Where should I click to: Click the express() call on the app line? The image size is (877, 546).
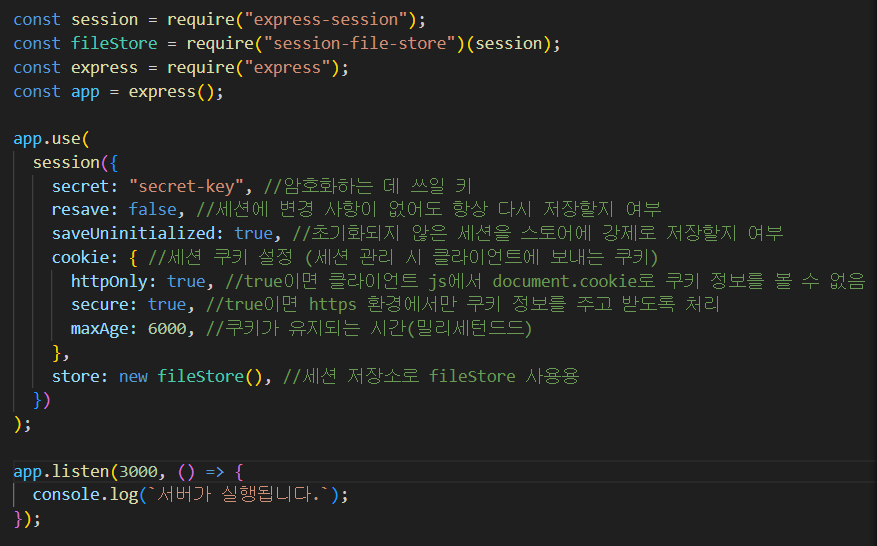pyautogui.click(x=172, y=92)
